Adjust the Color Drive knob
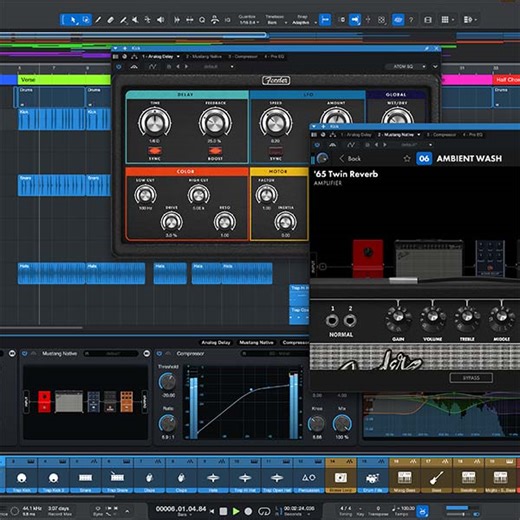Image resolution: width=520 pixels, height=520 pixels. 171,222
